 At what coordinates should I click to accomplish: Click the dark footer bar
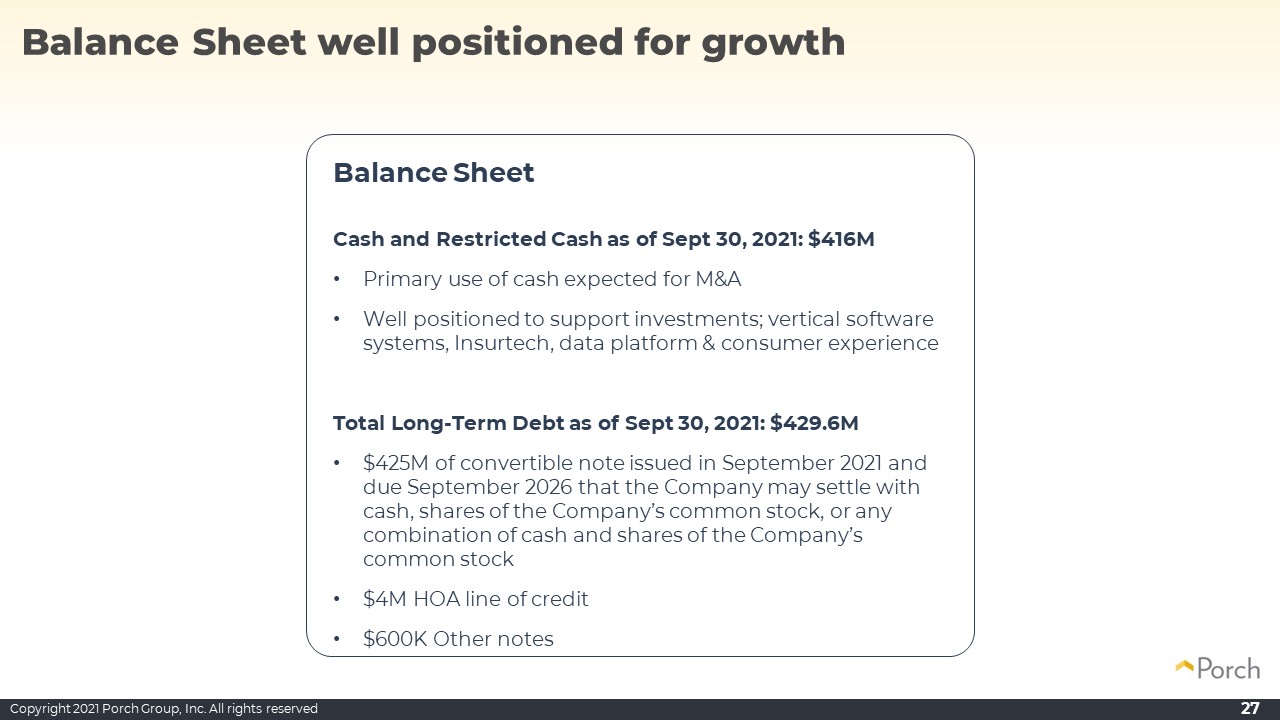point(640,709)
